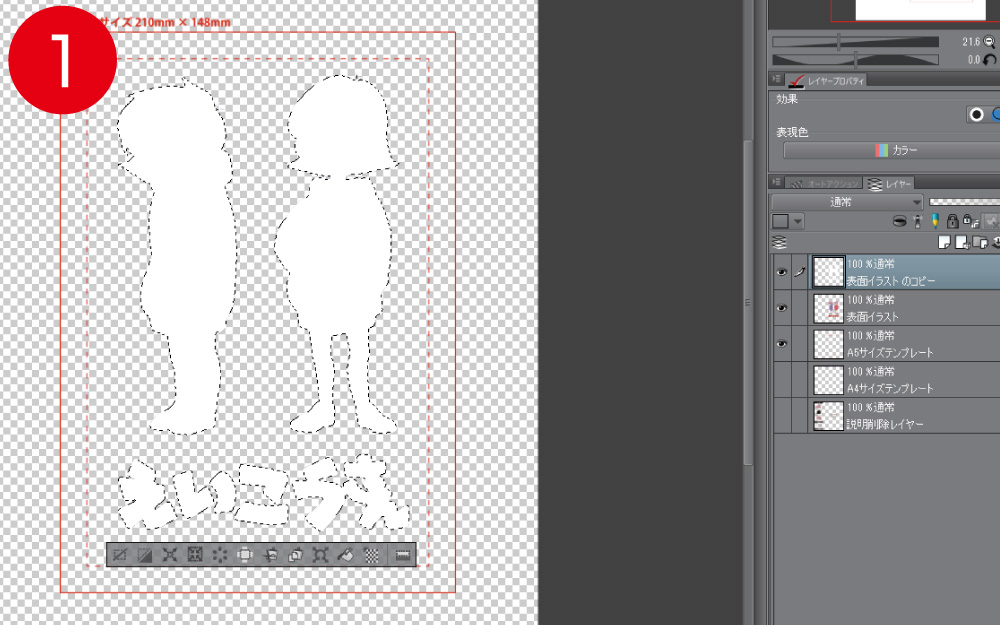Click the navigator zoom slider
The height and width of the screenshot is (625, 1000).
pos(855,42)
